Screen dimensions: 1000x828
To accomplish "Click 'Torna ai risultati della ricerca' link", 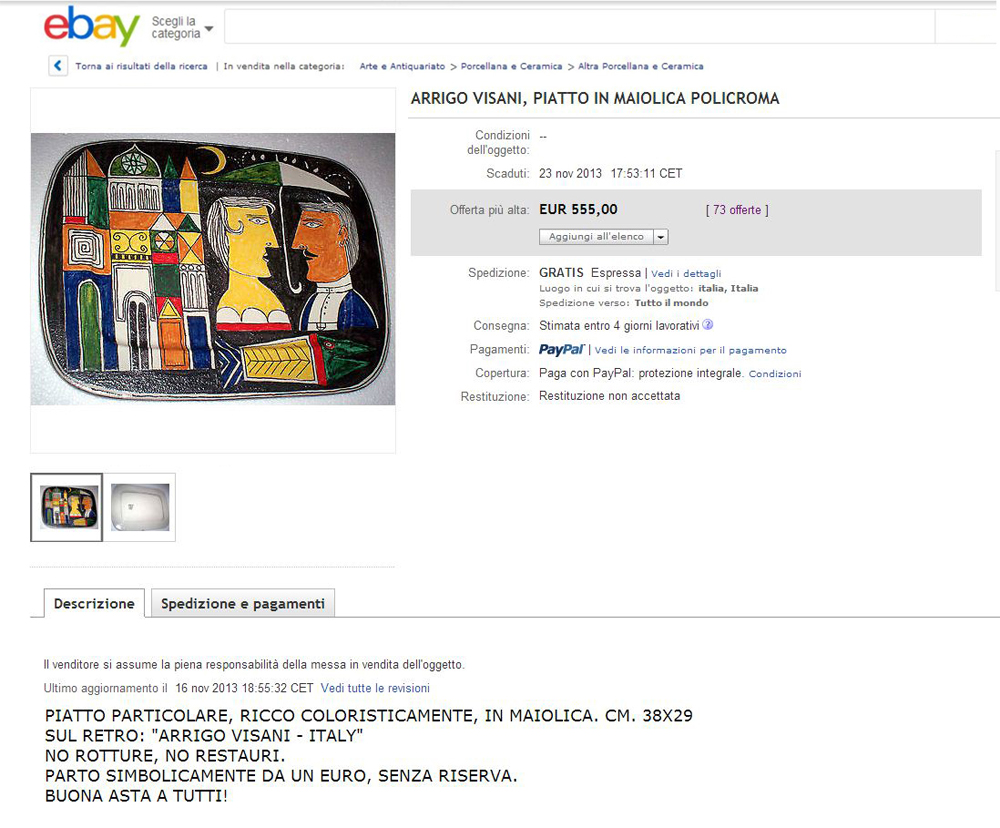I will [x=142, y=66].
